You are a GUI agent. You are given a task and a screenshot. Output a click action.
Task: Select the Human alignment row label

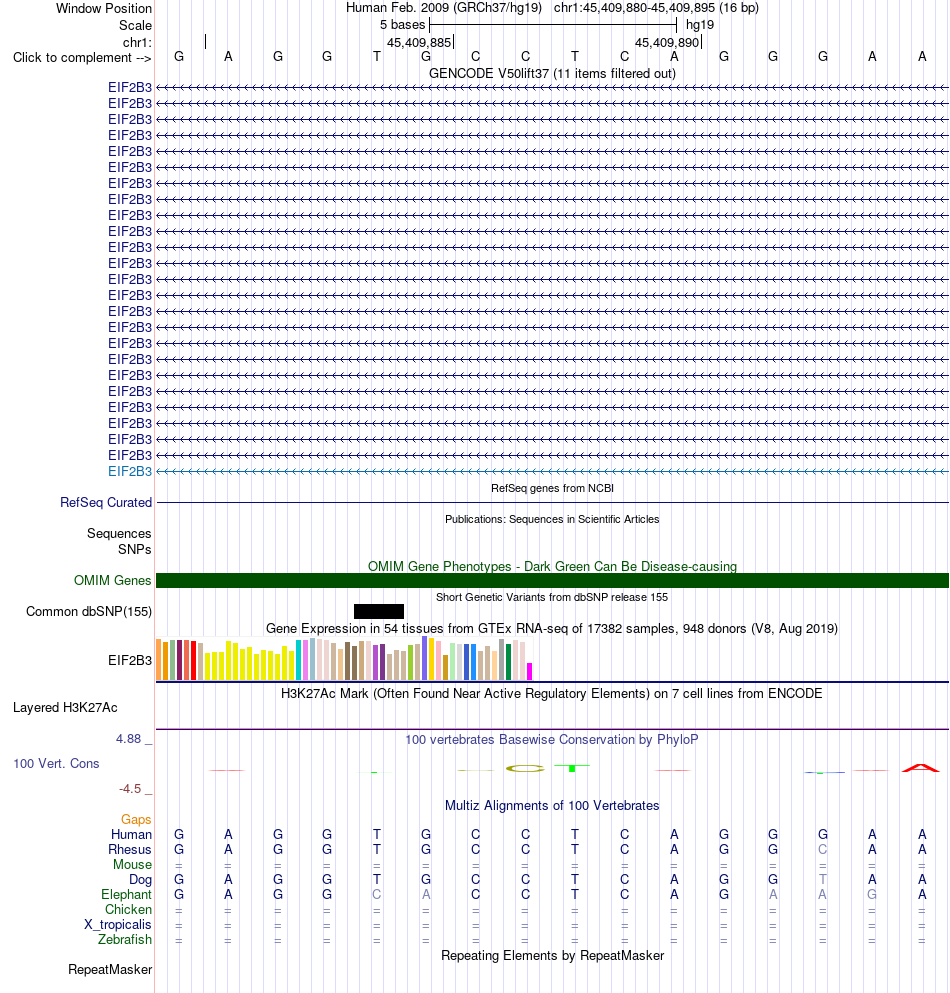pyautogui.click(x=131, y=835)
